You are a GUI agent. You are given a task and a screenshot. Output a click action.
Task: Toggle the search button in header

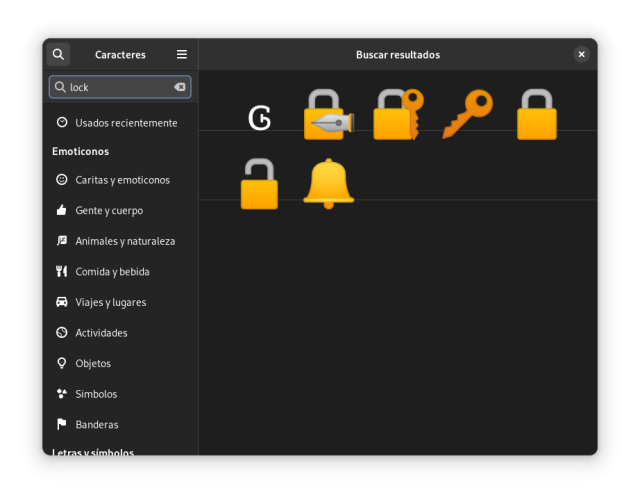(x=58, y=54)
